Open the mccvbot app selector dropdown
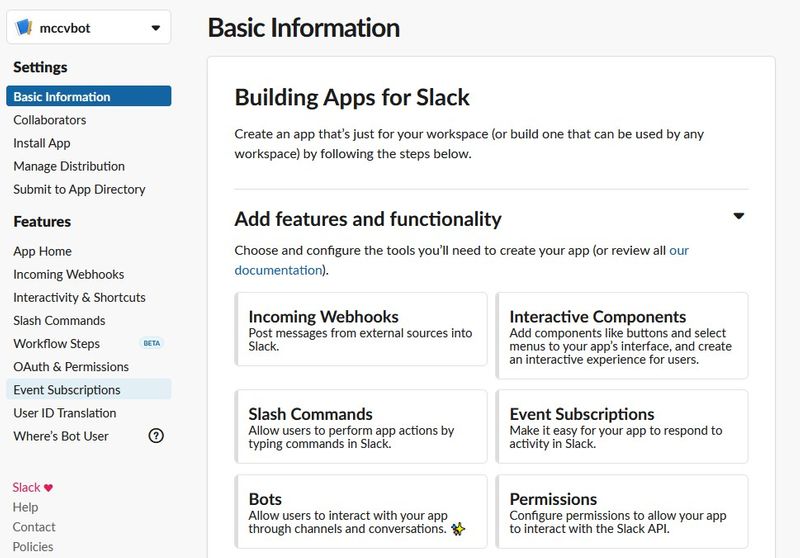 click(x=155, y=28)
